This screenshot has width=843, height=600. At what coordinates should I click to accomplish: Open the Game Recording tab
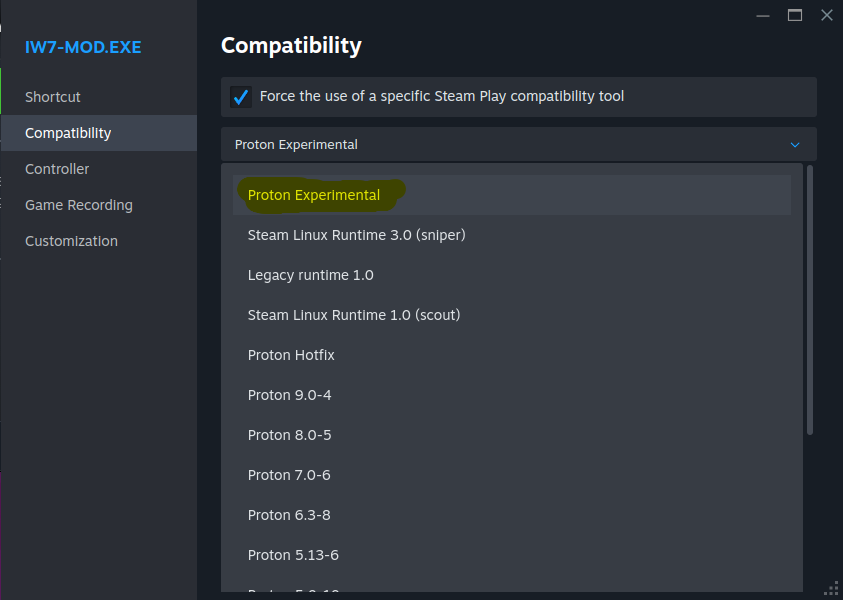pyautogui.click(x=79, y=205)
